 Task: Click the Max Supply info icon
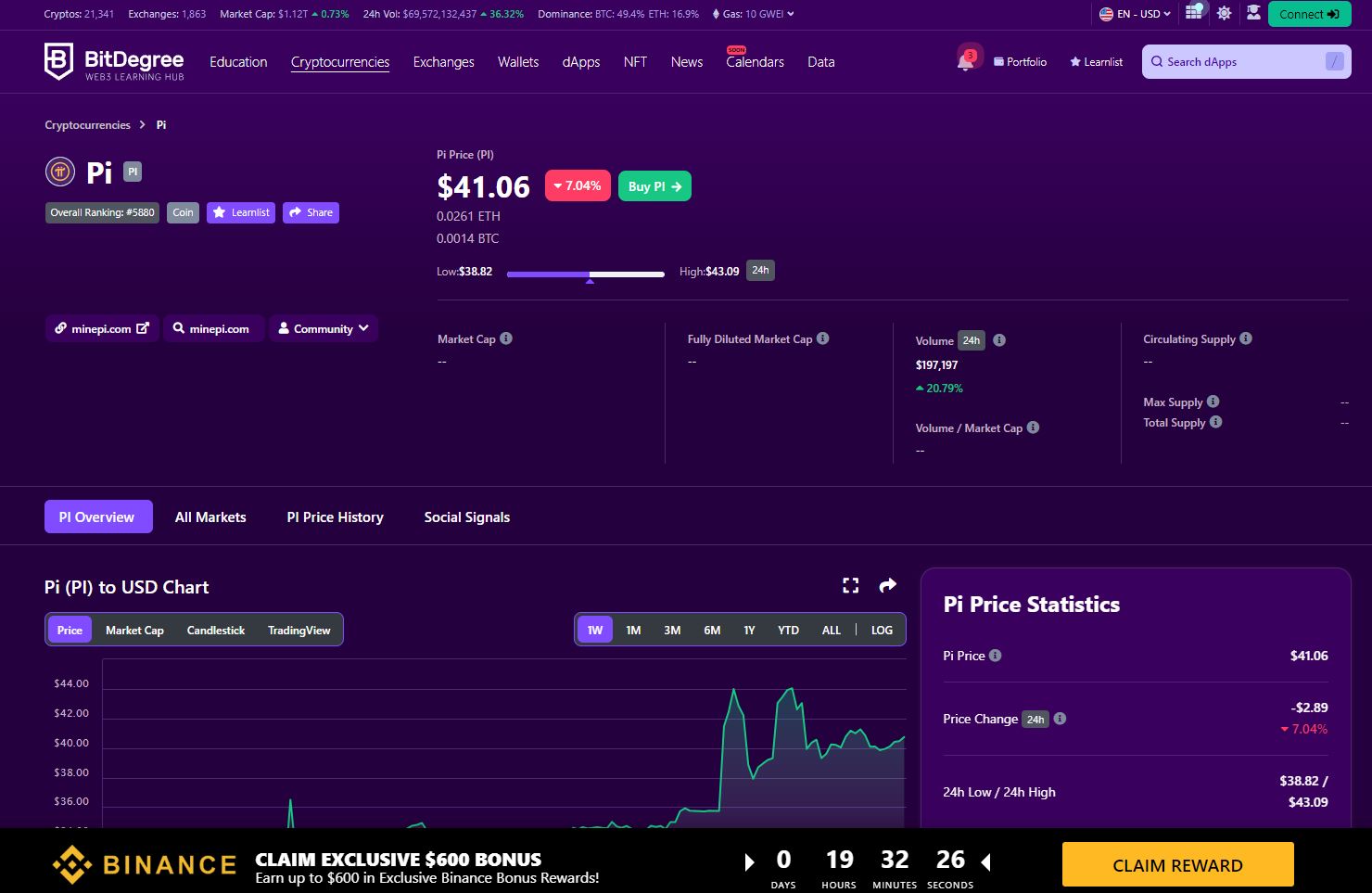1213,402
